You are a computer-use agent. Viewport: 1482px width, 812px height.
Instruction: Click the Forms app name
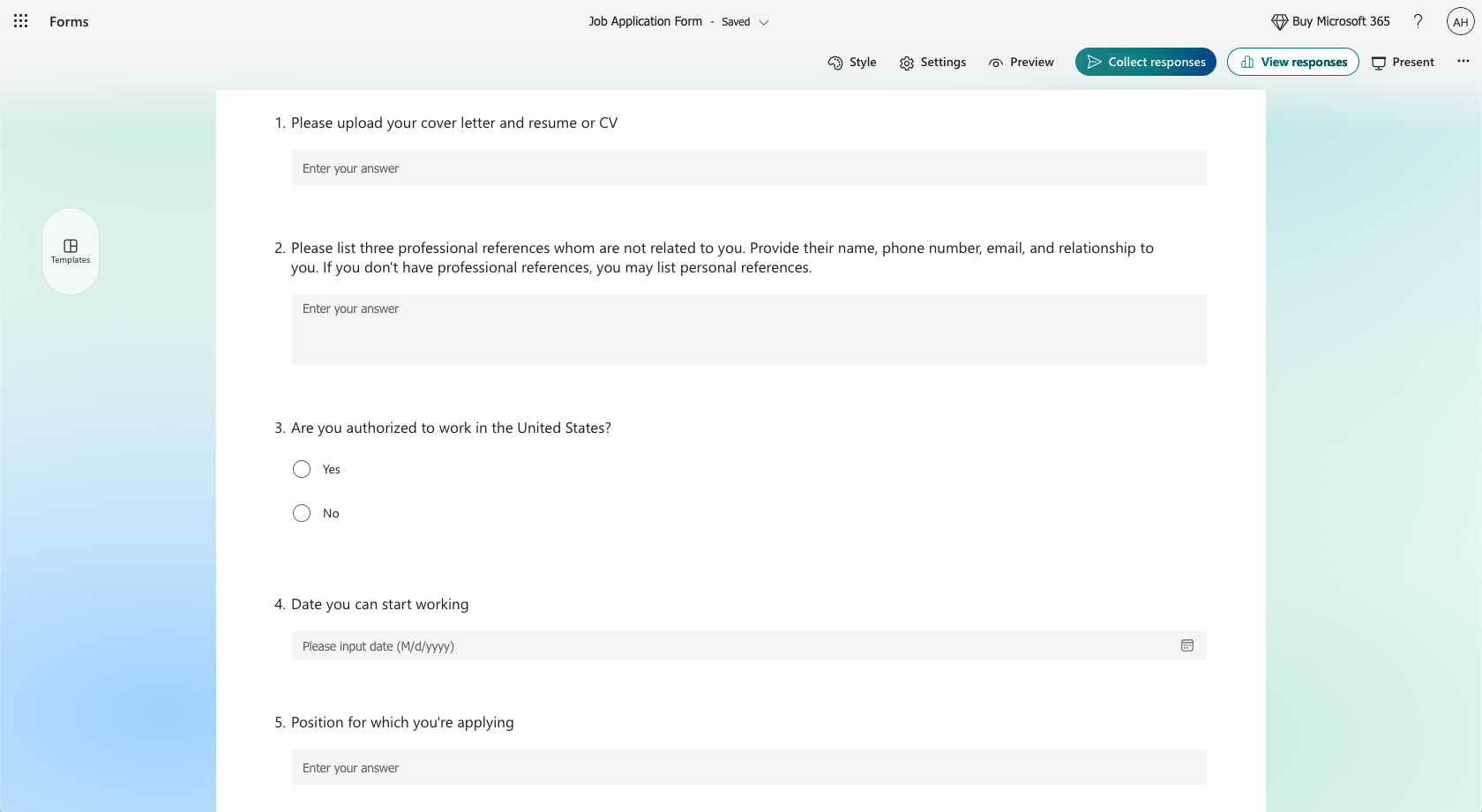click(x=68, y=21)
